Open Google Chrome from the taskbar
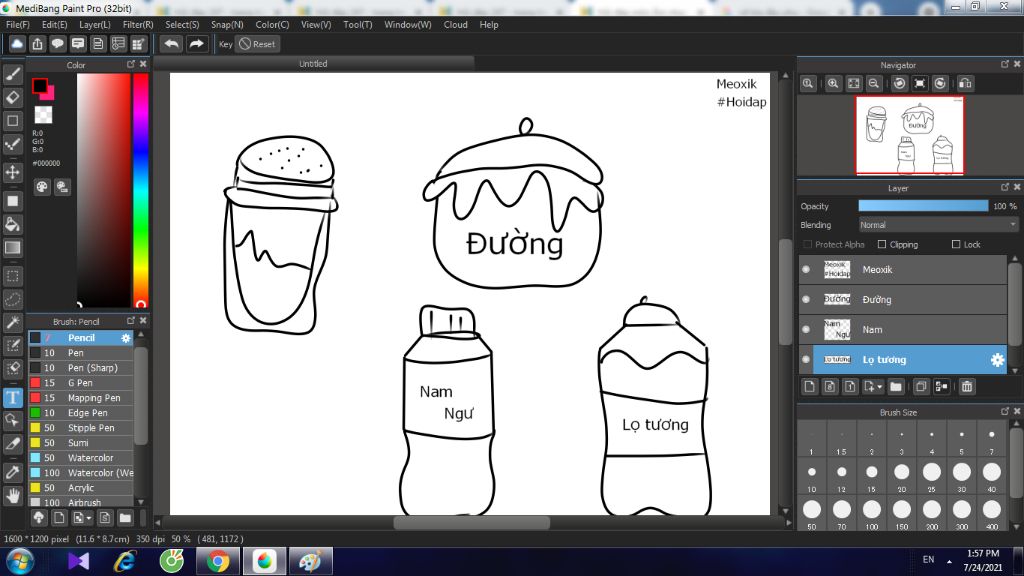 [218, 562]
